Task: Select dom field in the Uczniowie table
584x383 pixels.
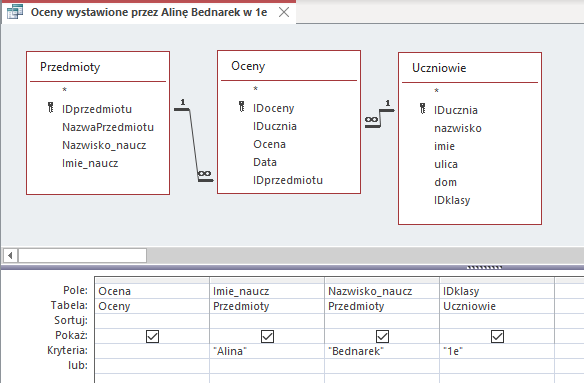Action: (x=445, y=182)
